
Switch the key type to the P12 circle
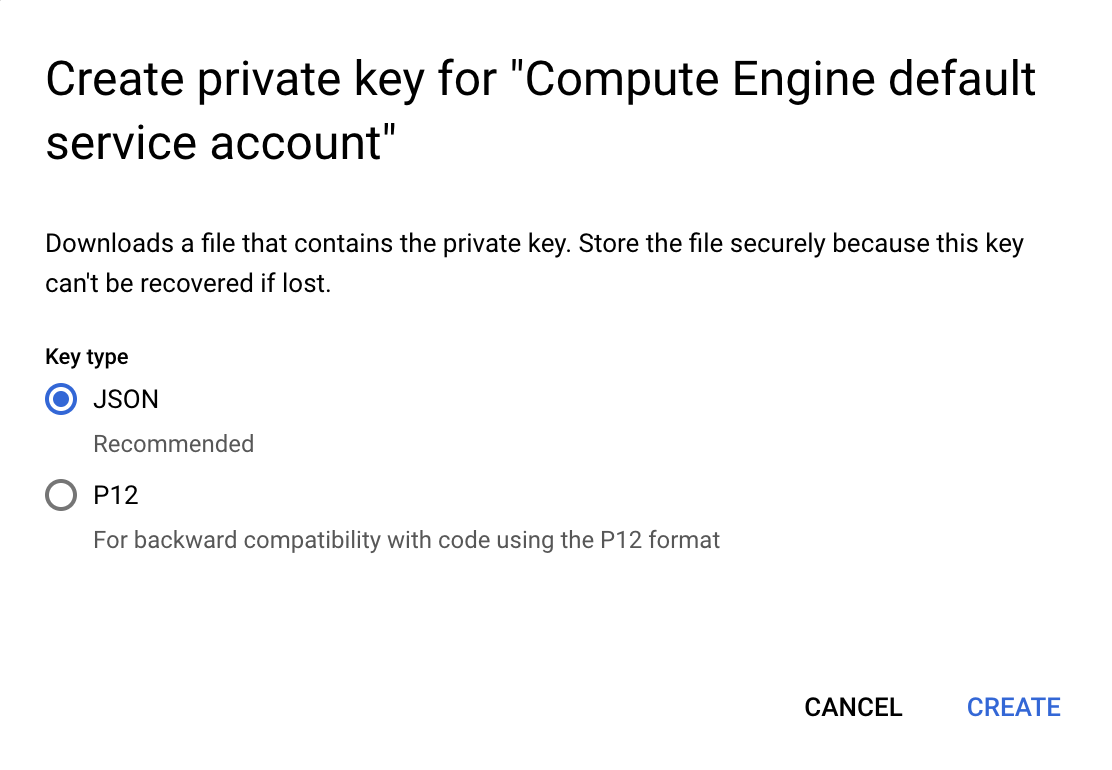[x=61, y=495]
